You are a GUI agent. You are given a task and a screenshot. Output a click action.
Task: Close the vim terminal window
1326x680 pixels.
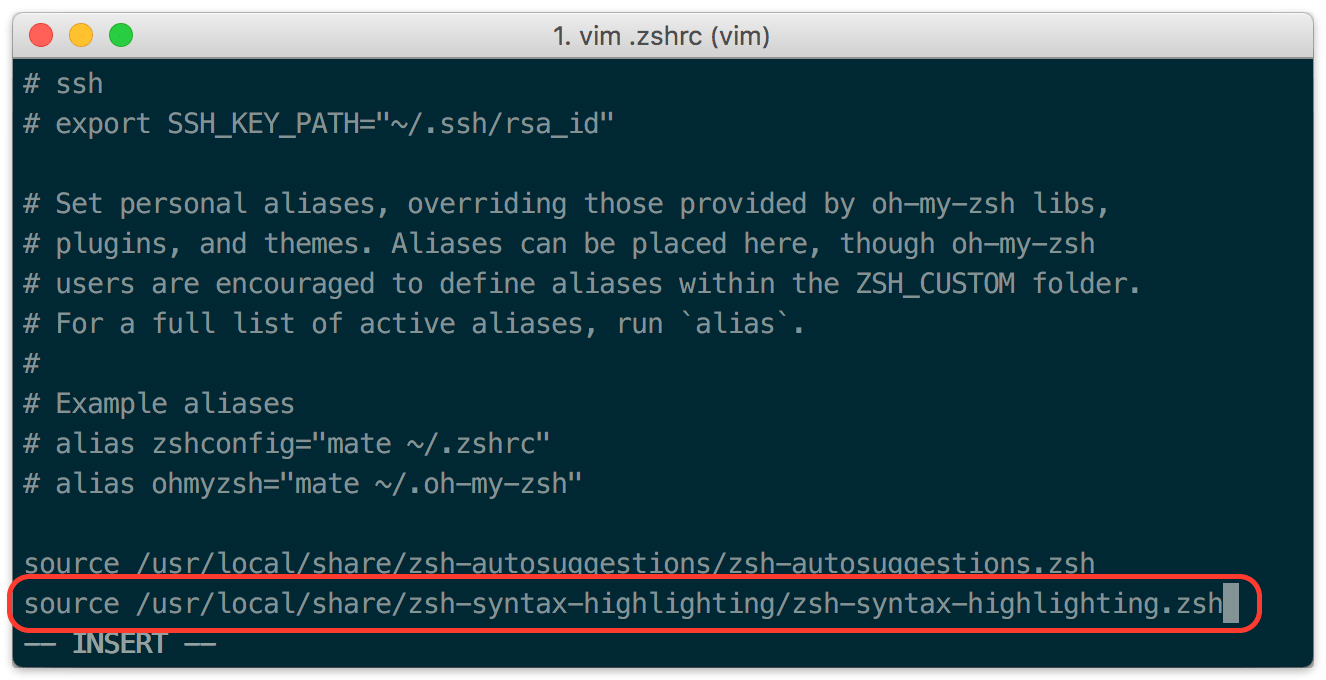point(41,36)
